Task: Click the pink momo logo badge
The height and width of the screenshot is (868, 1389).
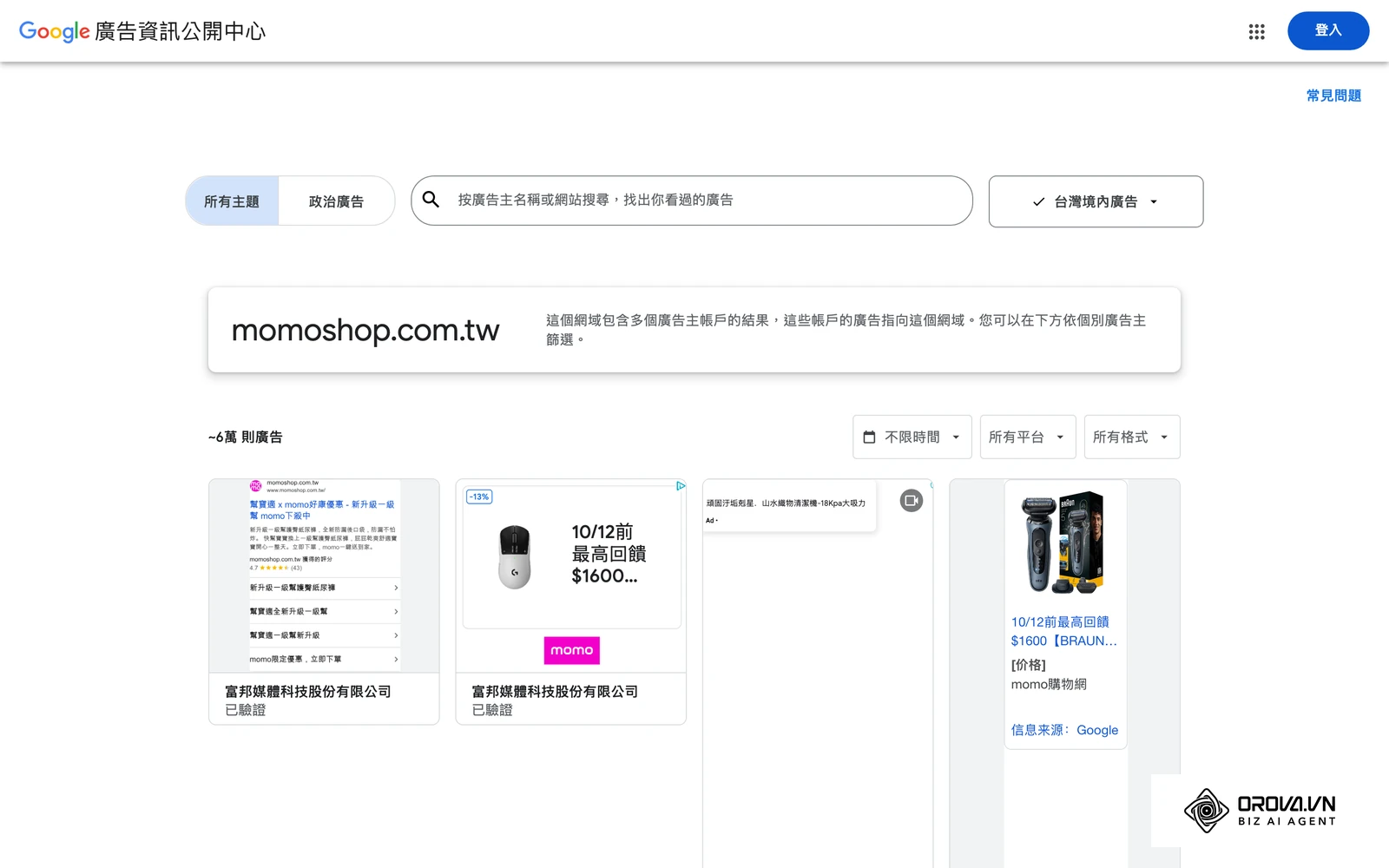Action: 571,650
